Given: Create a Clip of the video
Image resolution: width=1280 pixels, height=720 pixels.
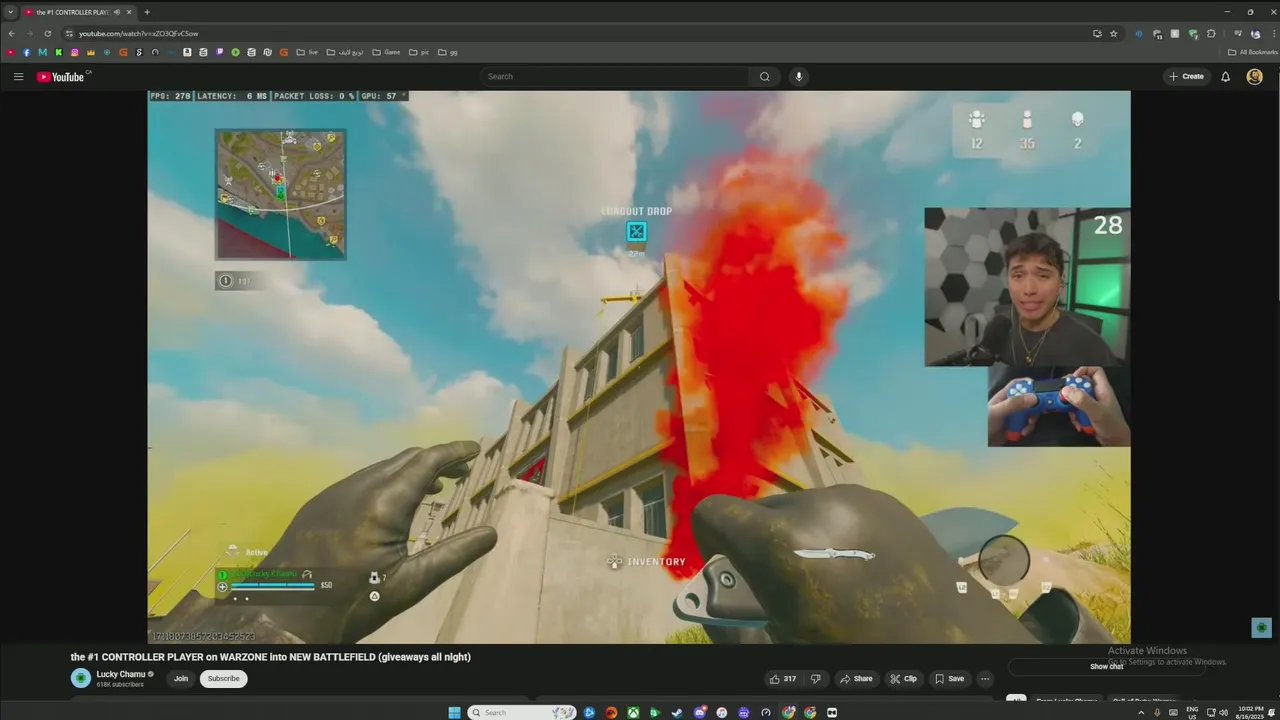Looking at the screenshot, I should 903,678.
